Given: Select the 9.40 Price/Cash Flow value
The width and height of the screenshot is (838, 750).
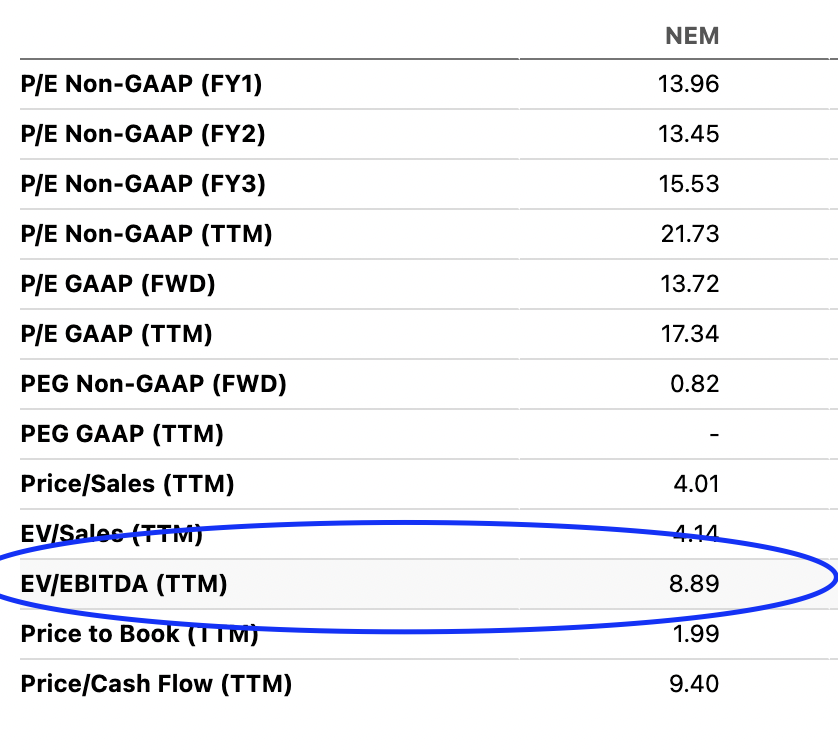Looking at the screenshot, I should [x=695, y=684].
